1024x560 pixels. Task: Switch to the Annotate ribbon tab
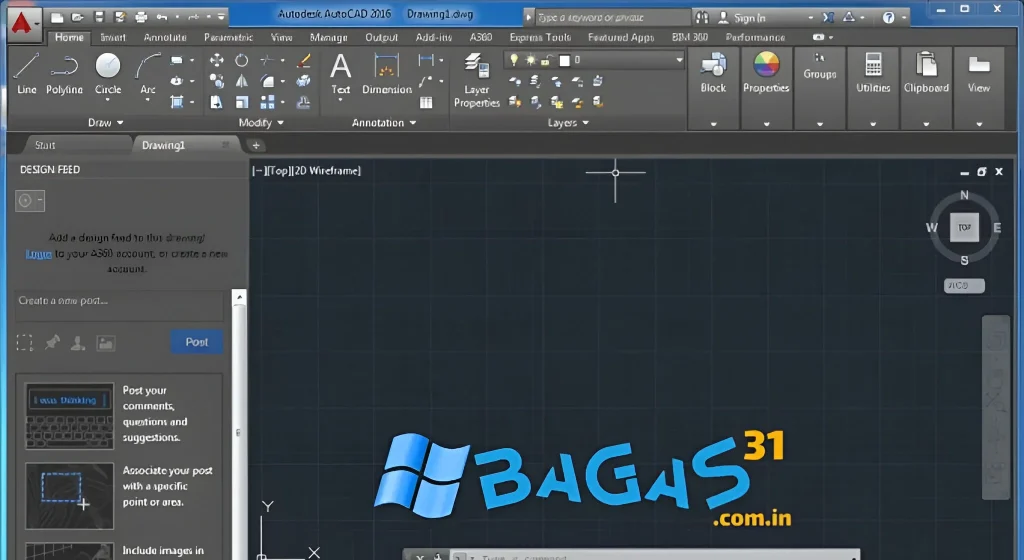pyautogui.click(x=165, y=37)
